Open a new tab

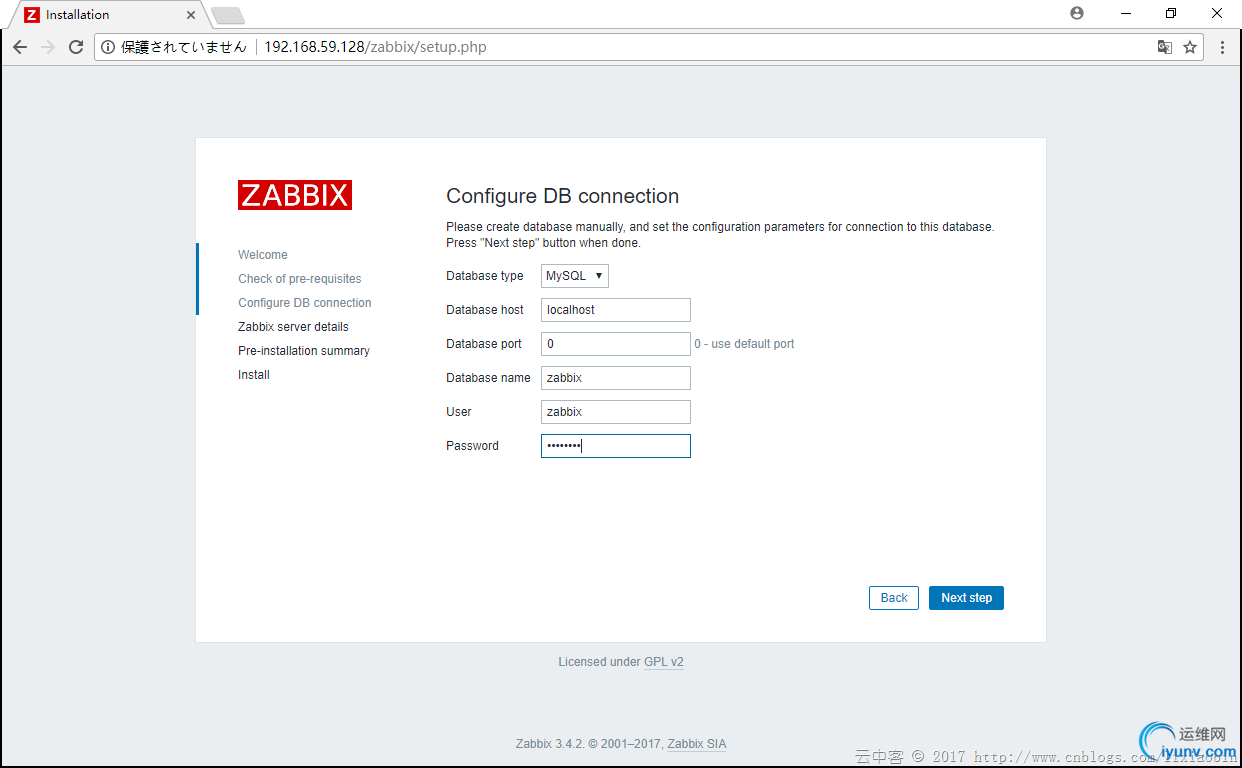click(x=228, y=15)
